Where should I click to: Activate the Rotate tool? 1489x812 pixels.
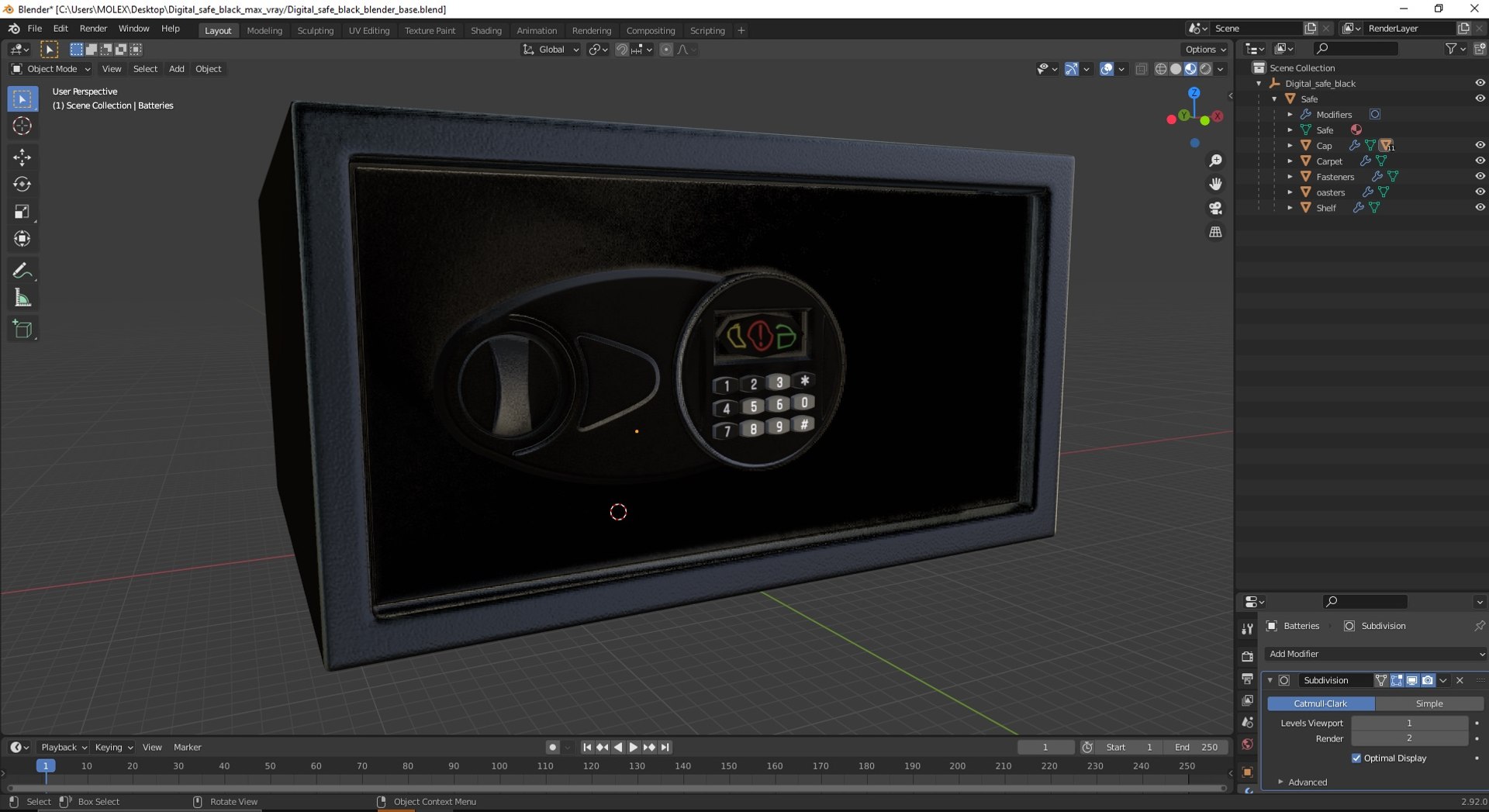[x=22, y=185]
